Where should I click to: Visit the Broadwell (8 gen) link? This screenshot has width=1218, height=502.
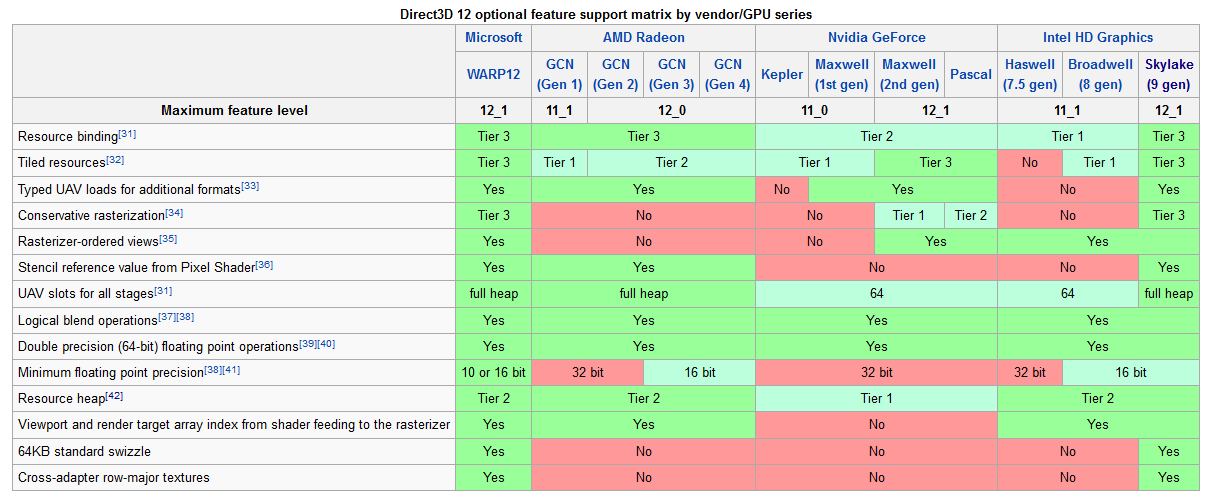pyautogui.click(x=1100, y=74)
